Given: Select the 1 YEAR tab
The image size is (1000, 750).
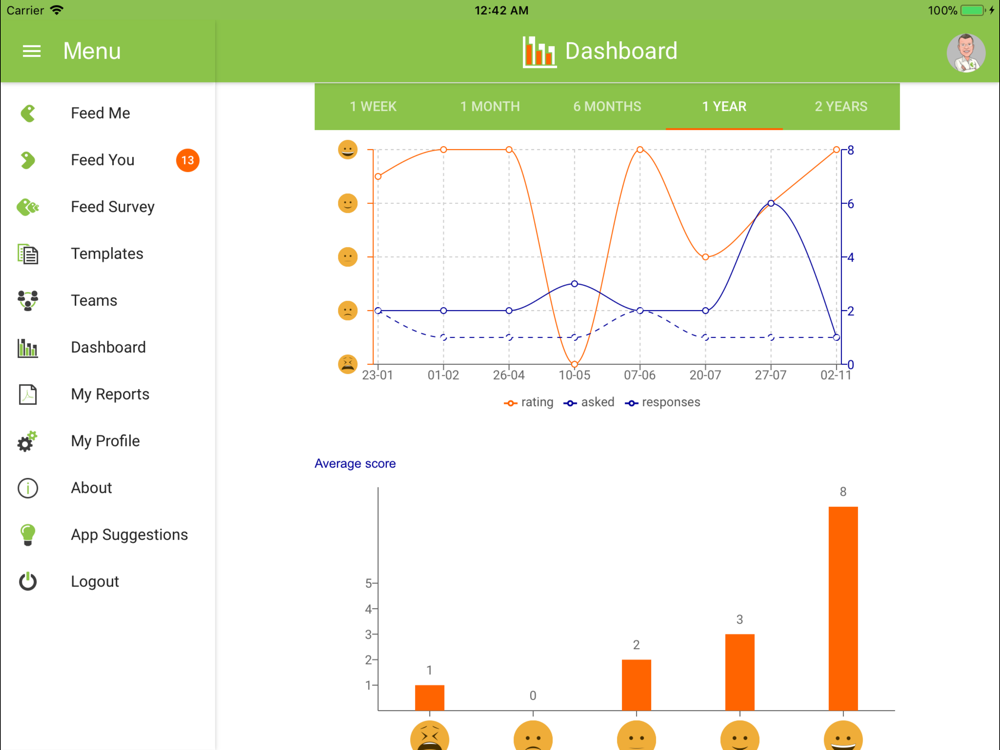Looking at the screenshot, I should click(724, 107).
